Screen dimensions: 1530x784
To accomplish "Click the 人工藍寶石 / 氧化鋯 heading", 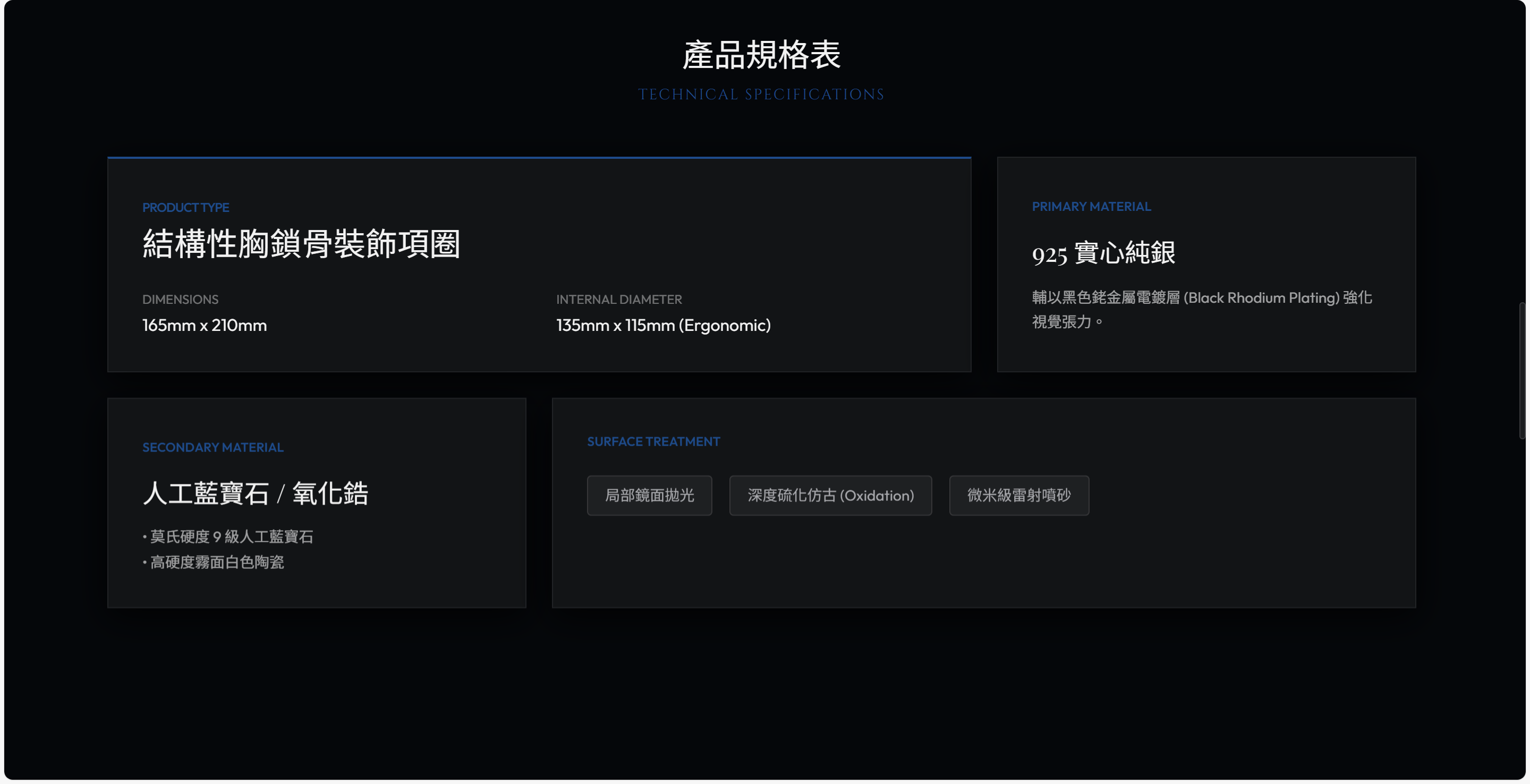I will 256,493.
